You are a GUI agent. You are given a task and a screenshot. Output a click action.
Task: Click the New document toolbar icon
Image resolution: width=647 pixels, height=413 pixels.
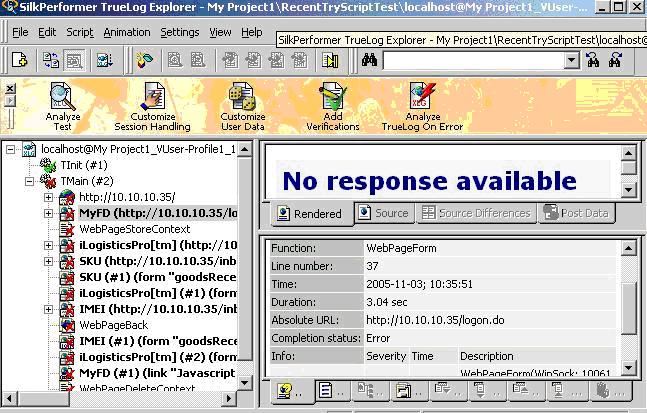19,60
